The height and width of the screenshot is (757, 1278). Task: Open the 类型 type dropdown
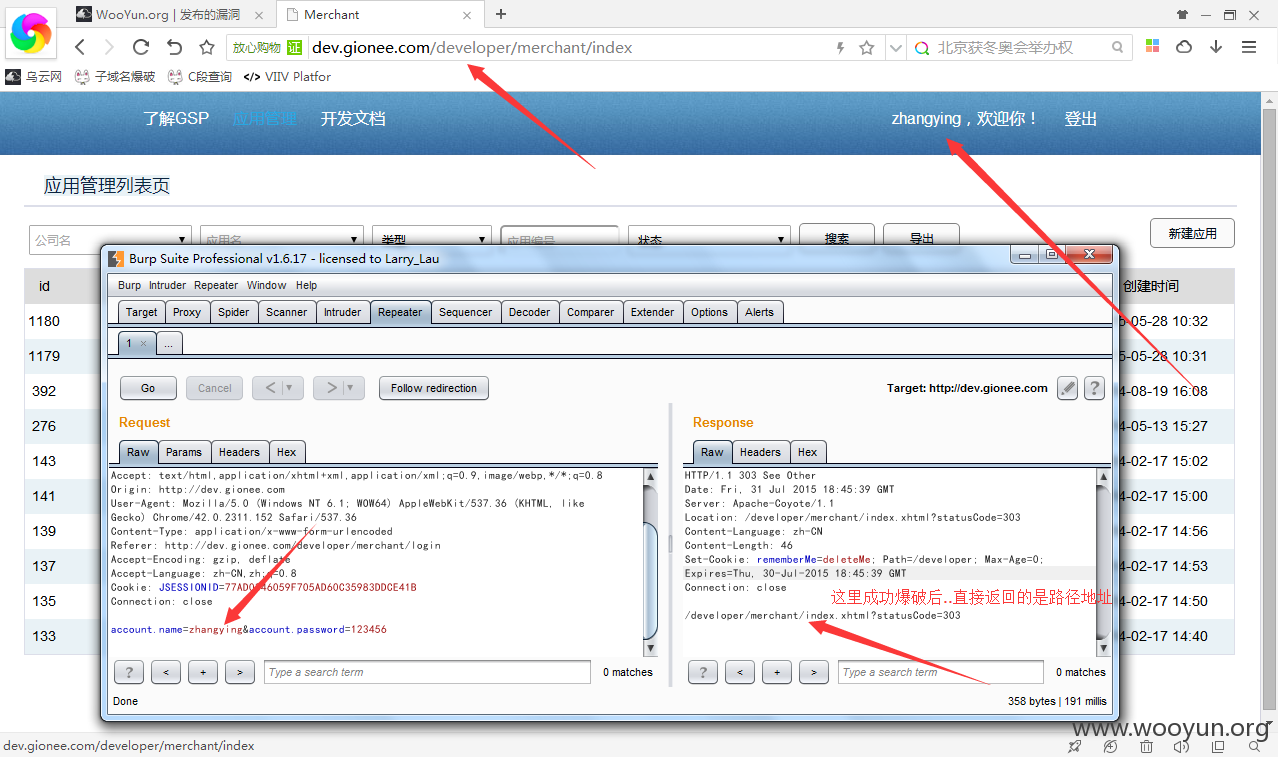point(431,235)
